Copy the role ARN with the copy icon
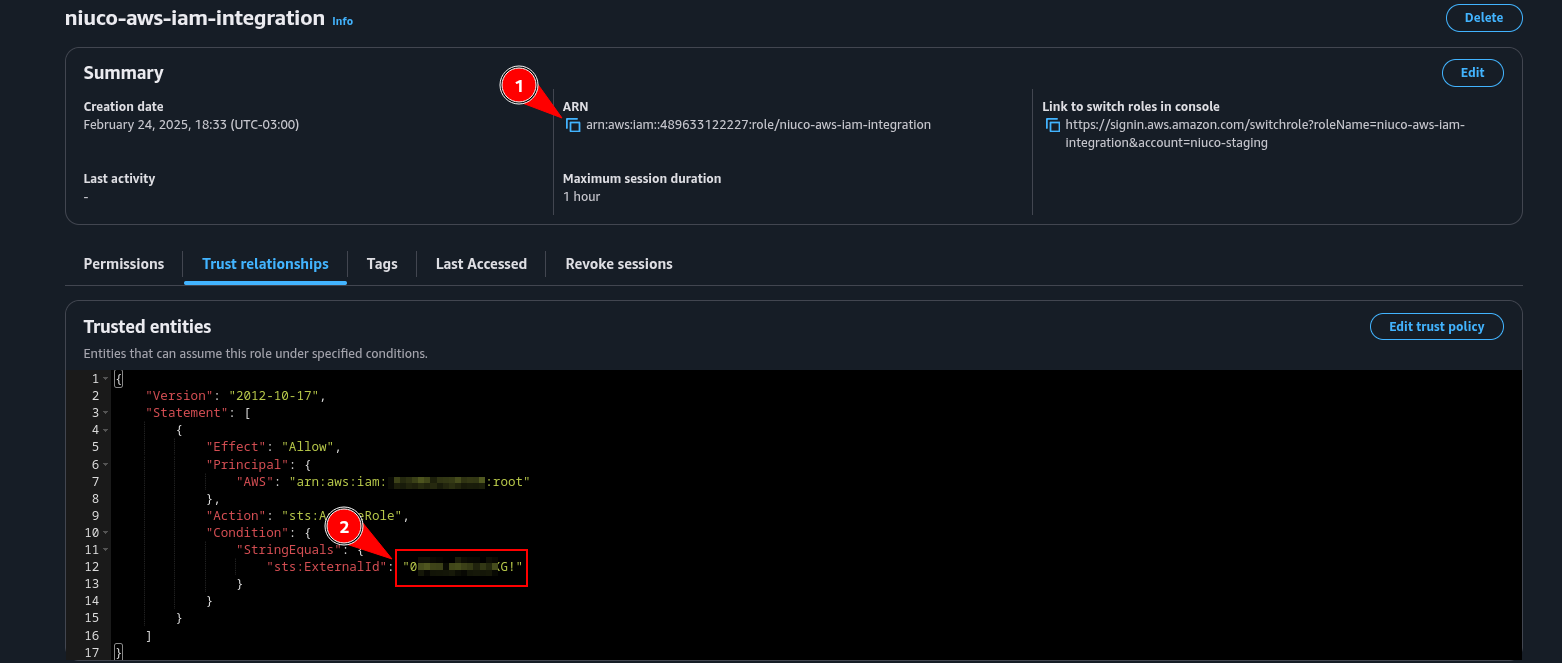 [x=573, y=125]
